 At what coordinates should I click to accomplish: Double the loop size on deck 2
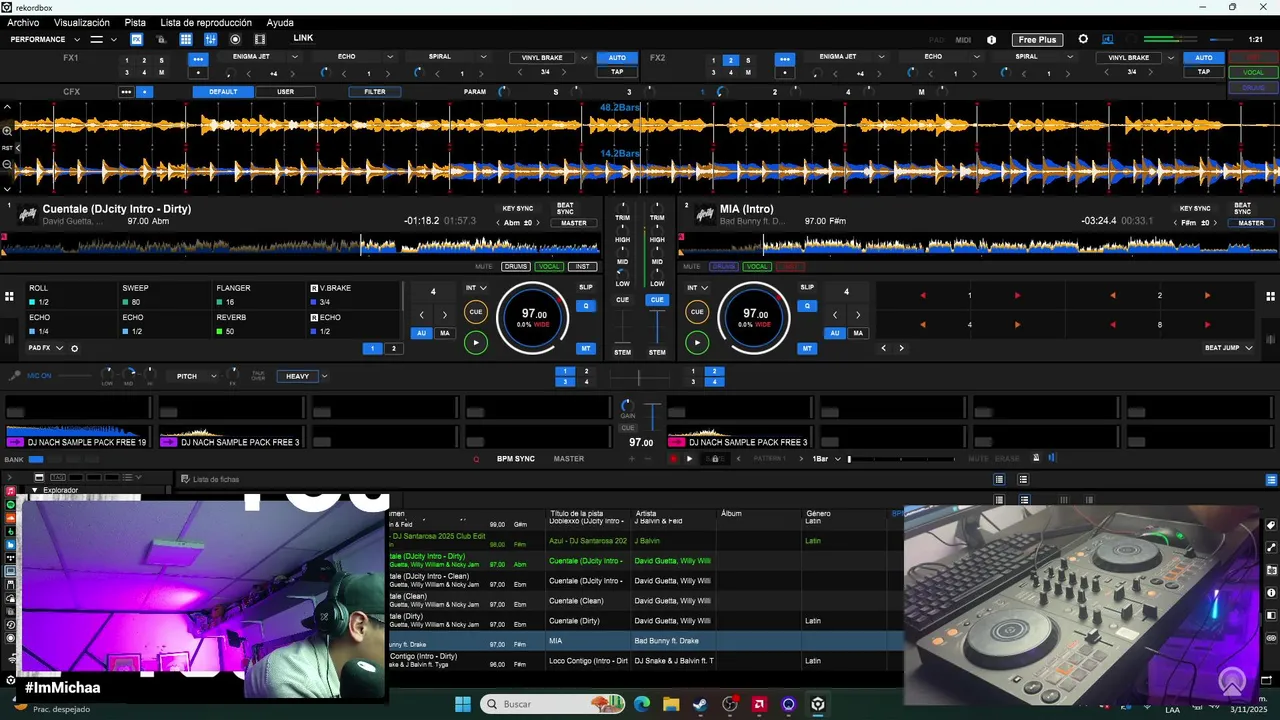click(x=857, y=315)
